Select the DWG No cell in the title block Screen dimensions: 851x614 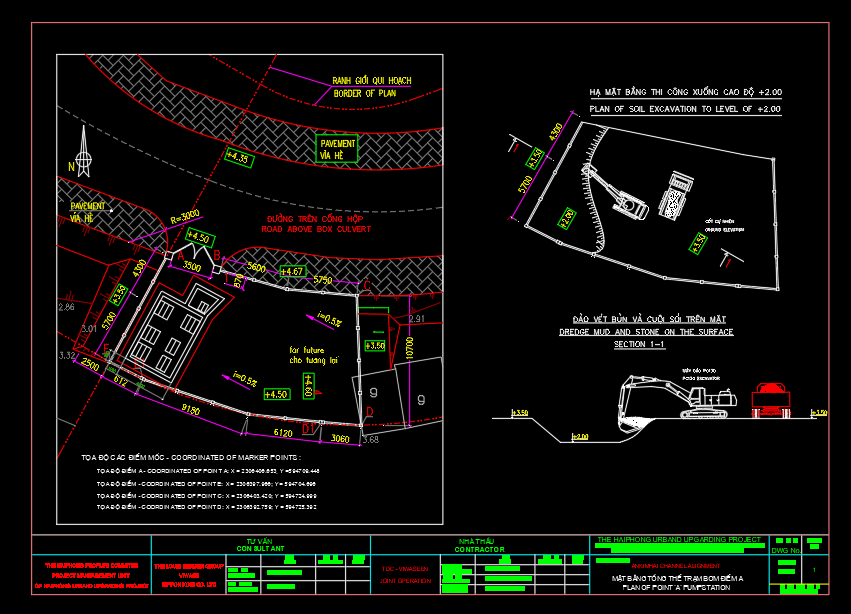786,550
